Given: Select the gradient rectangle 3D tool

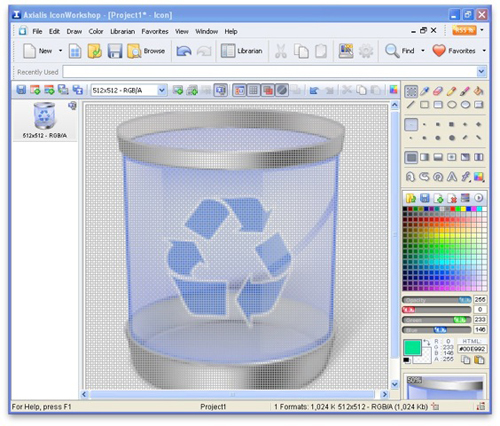Looking at the screenshot, I should click(479, 105).
